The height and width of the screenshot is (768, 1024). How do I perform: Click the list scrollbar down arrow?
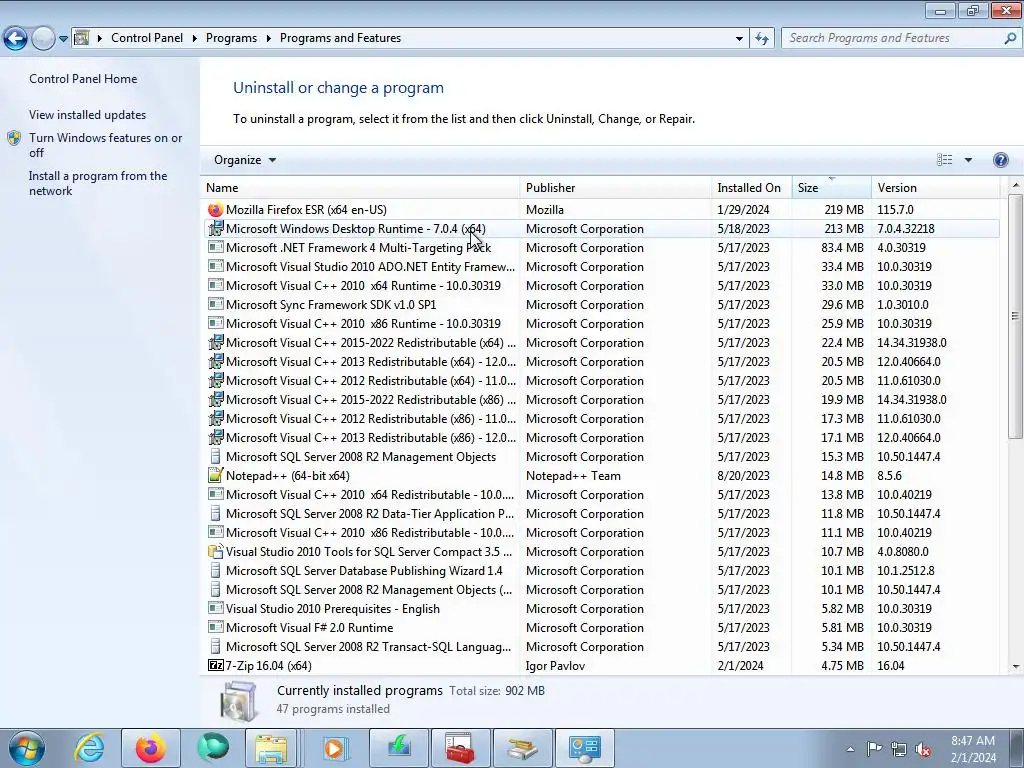click(x=1016, y=667)
